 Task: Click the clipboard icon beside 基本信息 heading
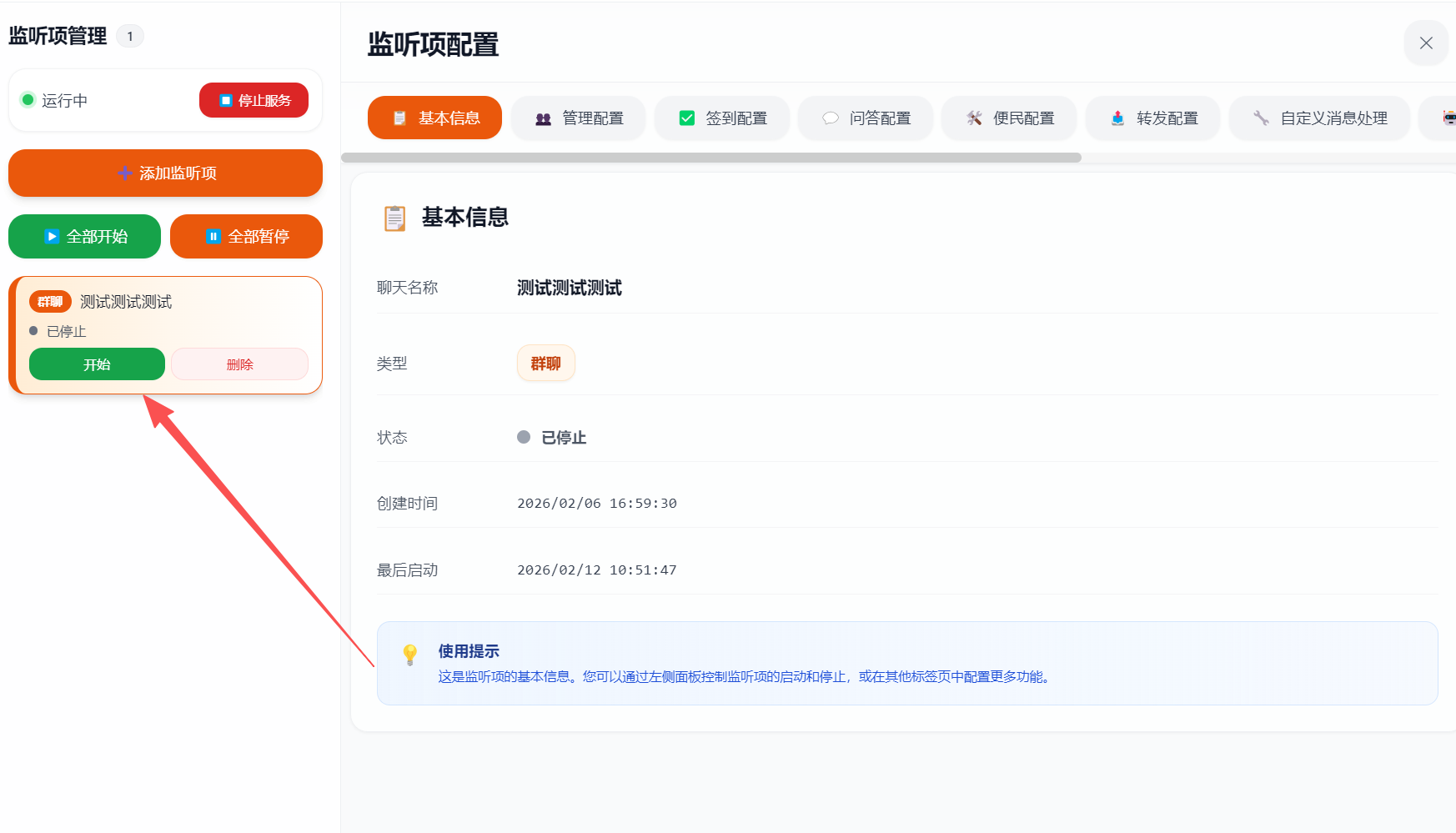(394, 218)
